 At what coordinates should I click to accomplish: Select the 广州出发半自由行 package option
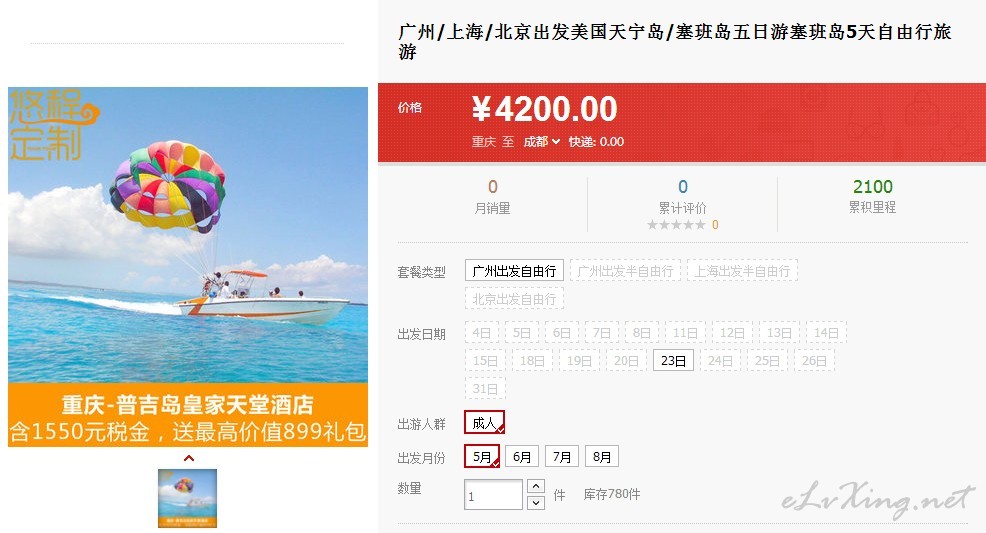625,271
